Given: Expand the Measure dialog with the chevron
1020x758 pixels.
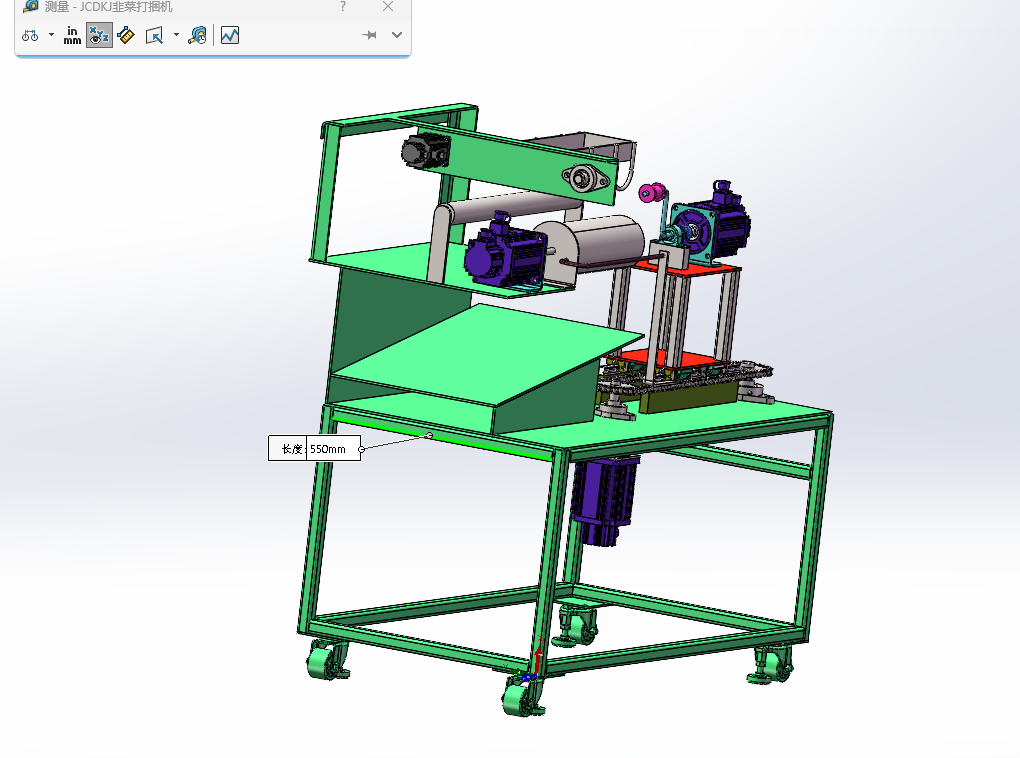Looking at the screenshot, I should coord(397,35).
